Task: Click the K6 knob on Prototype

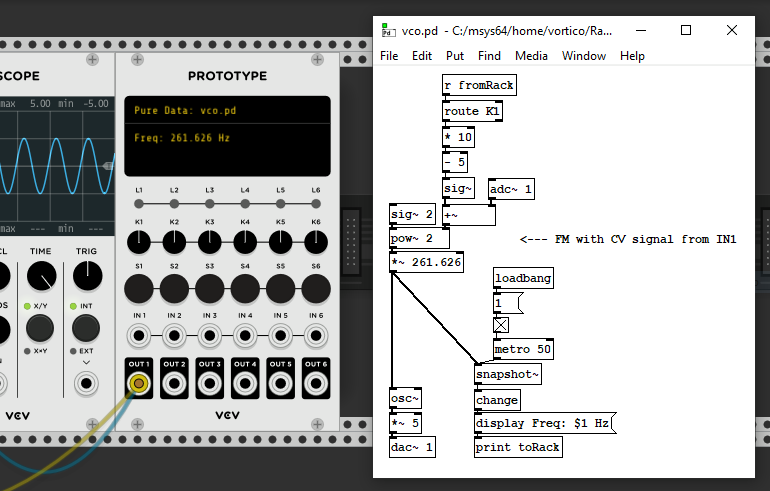Action: tap(315, 241)
